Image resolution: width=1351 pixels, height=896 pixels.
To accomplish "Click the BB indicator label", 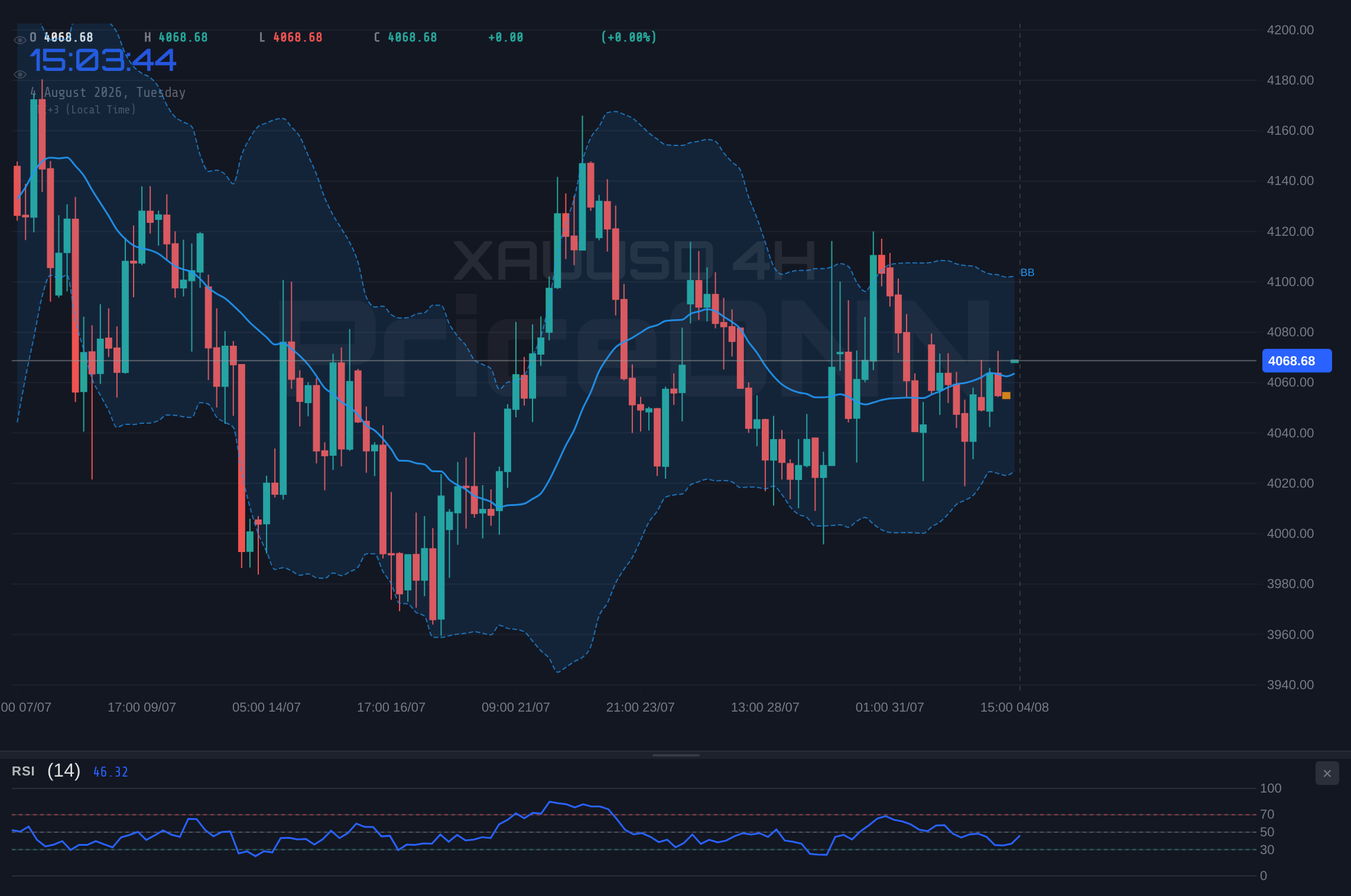I will tap(1027, 272).
